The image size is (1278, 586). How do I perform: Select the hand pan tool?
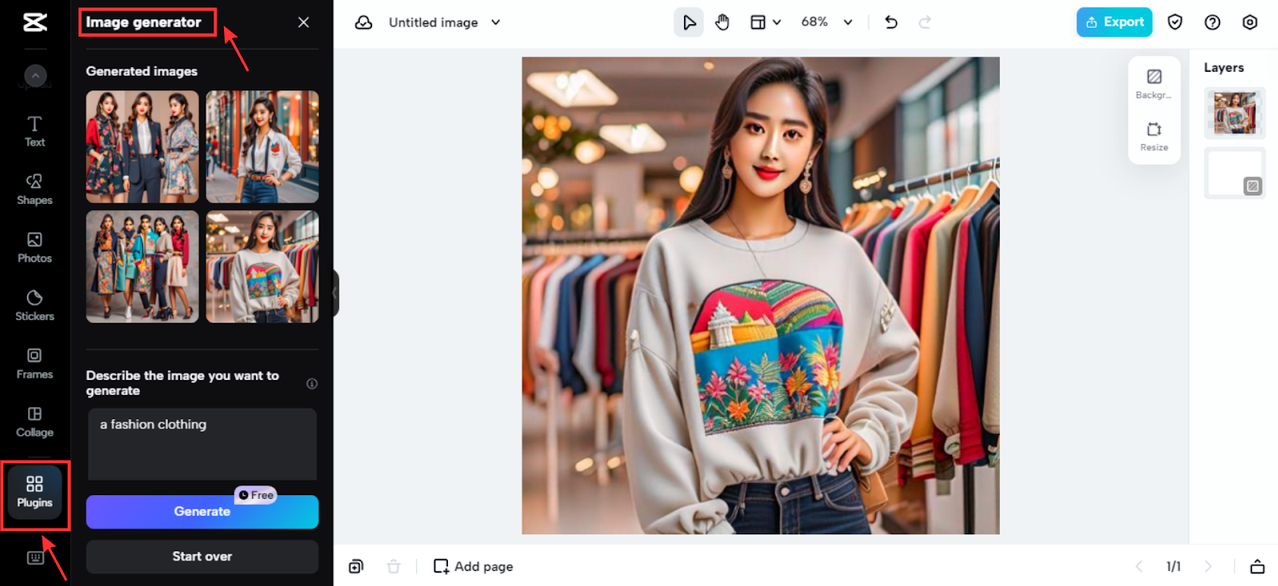point(723,22)
